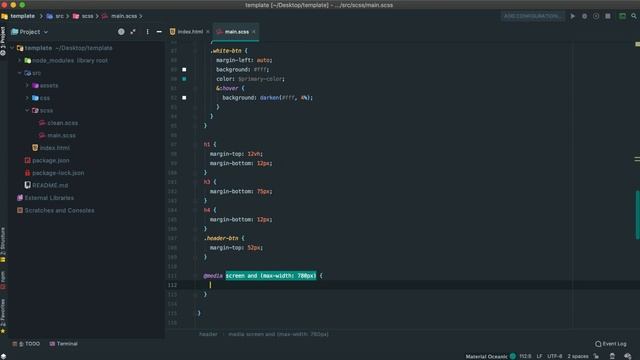Close the main.scss tab
Screen dimensions: 640x360
point(254,31)
